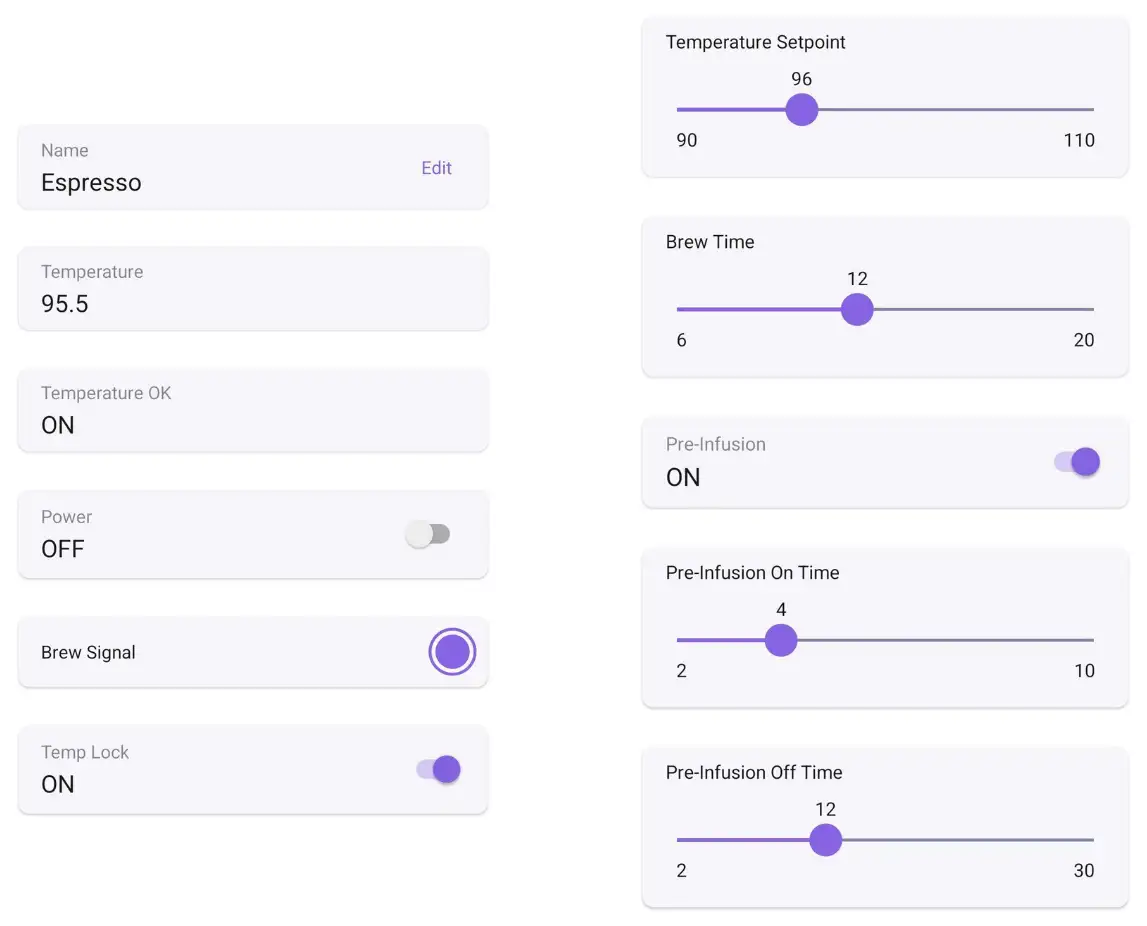Toggle the Power switch on
Screen dimensions: 1147x926
[428, 534]
